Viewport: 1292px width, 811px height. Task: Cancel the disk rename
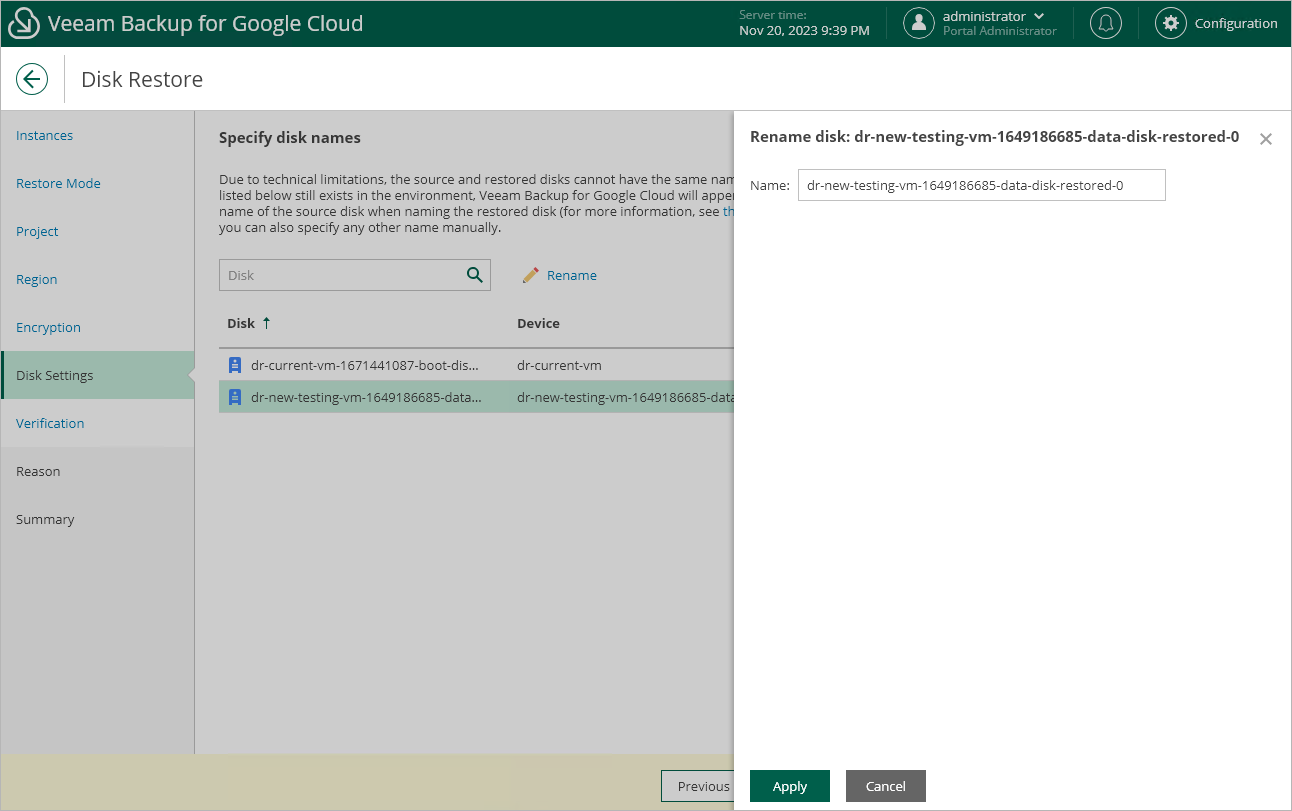point(886,786)
